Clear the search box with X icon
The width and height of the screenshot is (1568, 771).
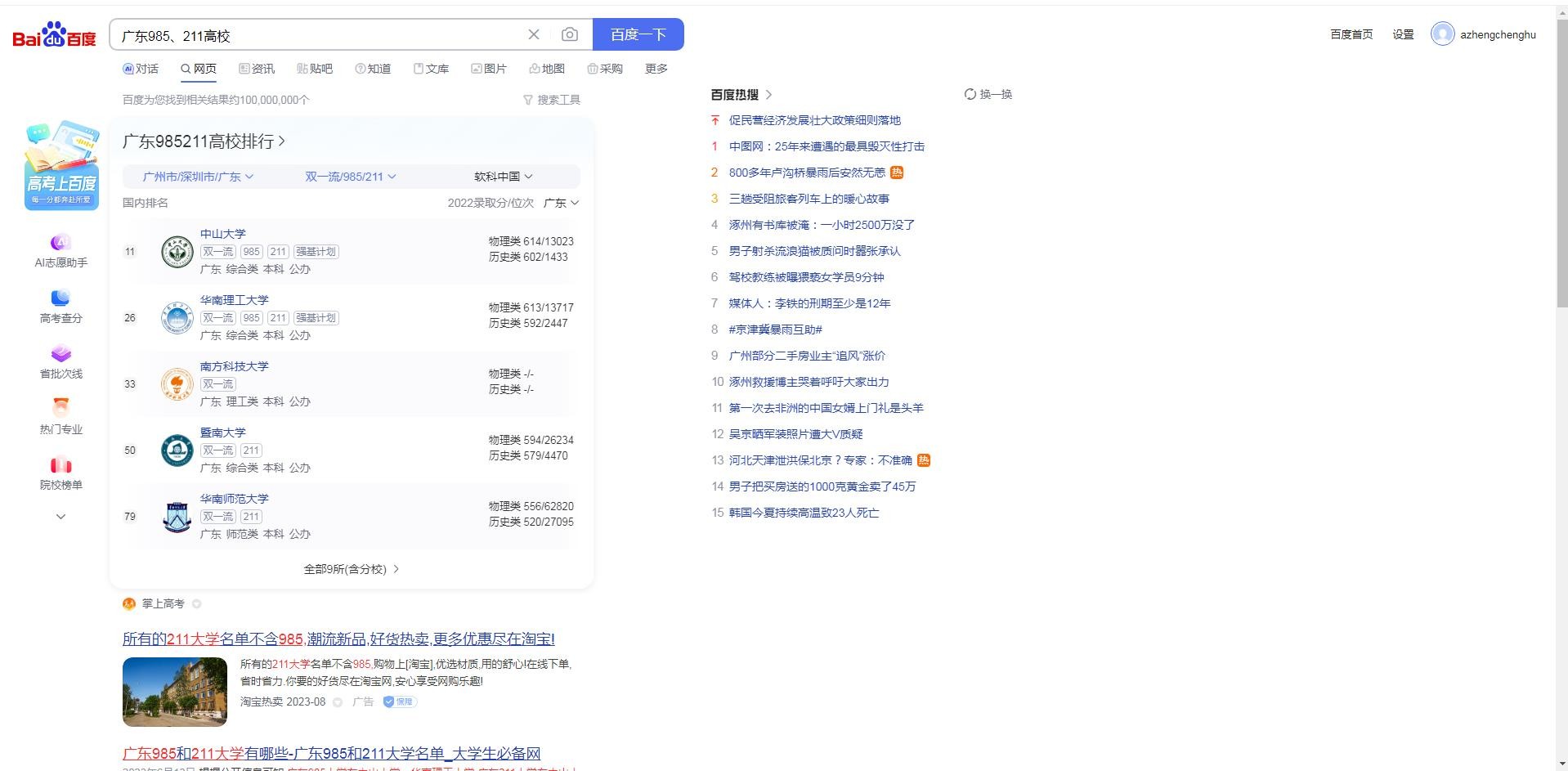534,34
